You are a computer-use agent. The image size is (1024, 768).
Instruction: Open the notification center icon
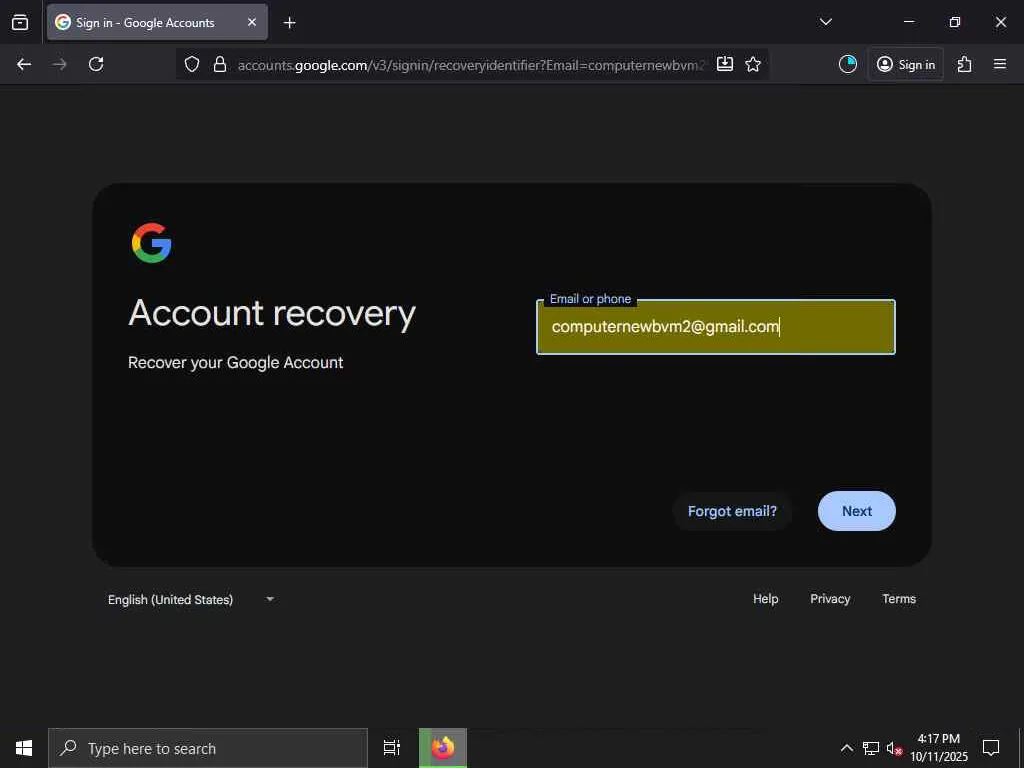point(991,748)
